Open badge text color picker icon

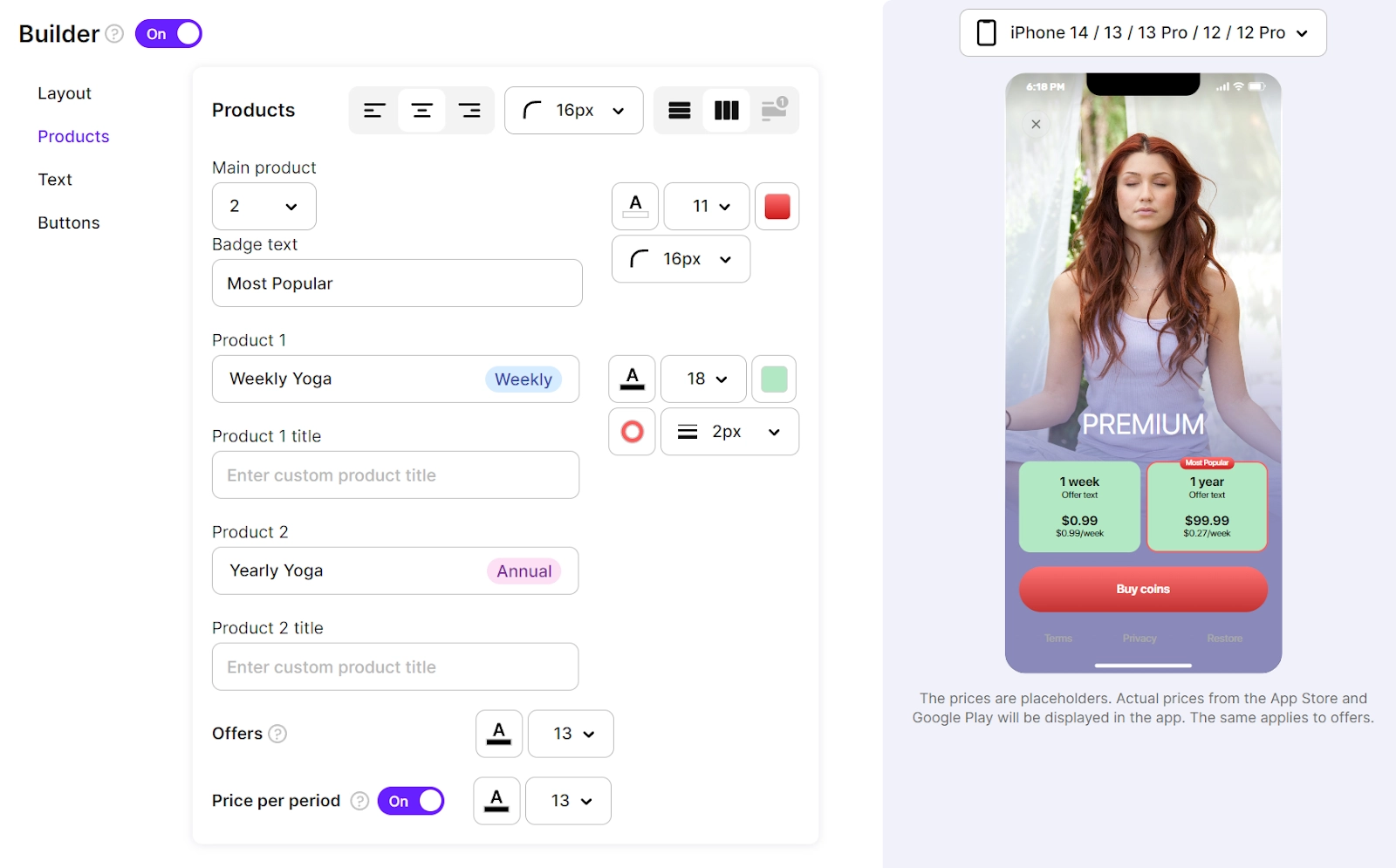point(635,206)
